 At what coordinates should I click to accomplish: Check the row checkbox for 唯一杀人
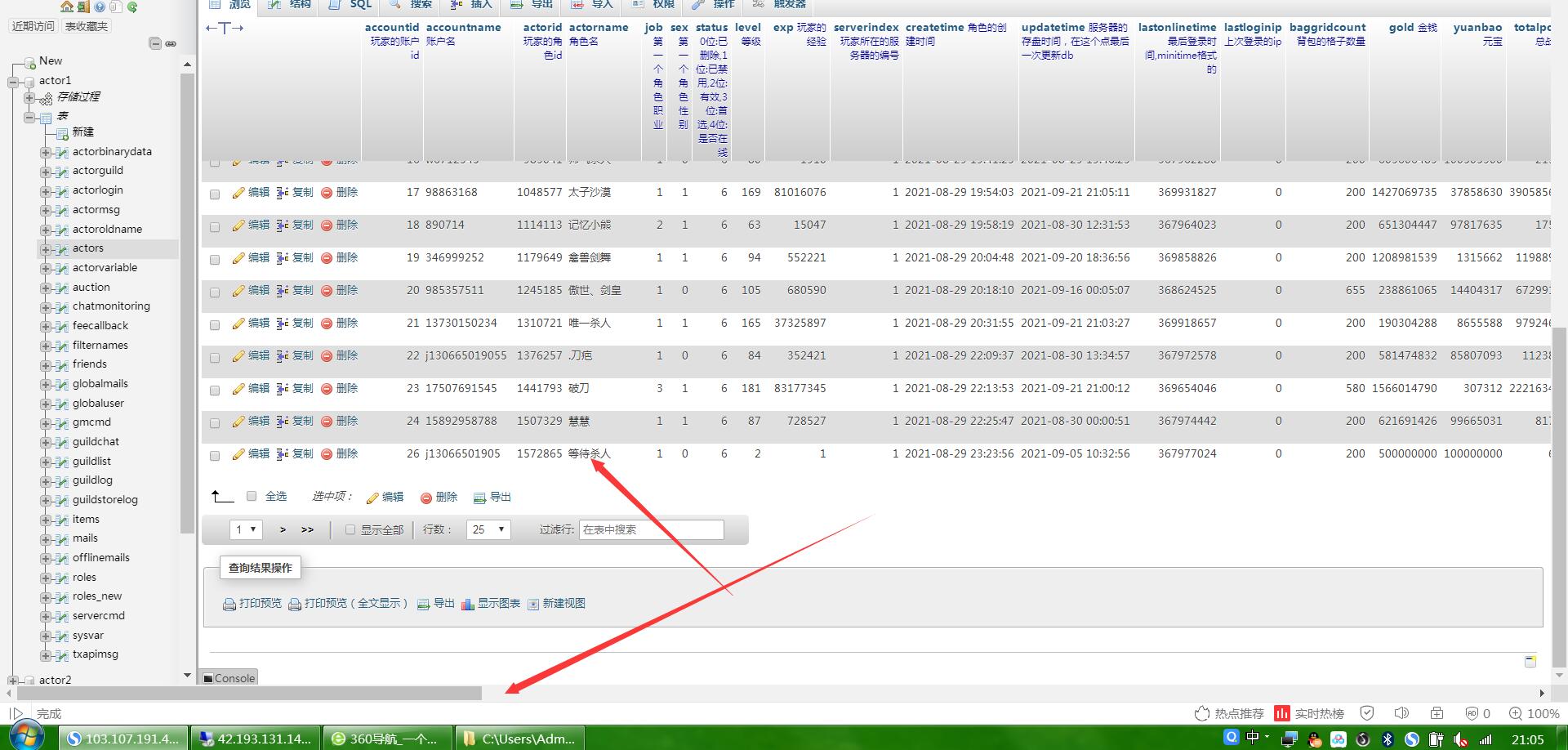click(x=215, y=325)
